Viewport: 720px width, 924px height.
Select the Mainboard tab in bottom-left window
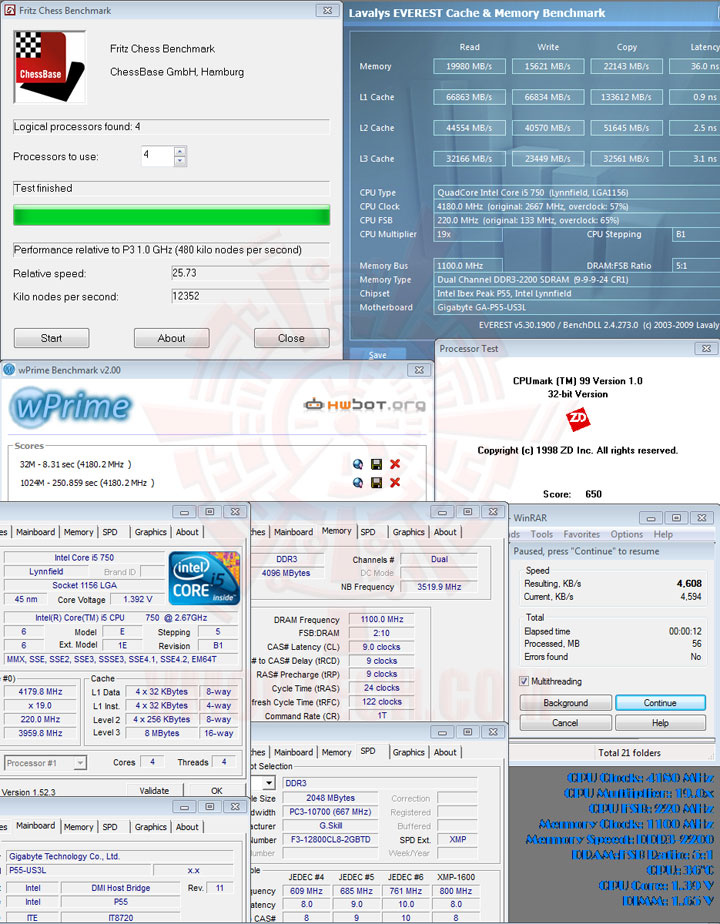[x=35, y=826]
